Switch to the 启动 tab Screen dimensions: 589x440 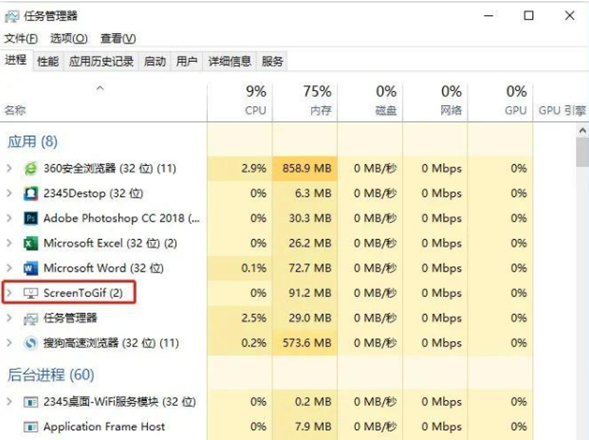tap(155, 61)
